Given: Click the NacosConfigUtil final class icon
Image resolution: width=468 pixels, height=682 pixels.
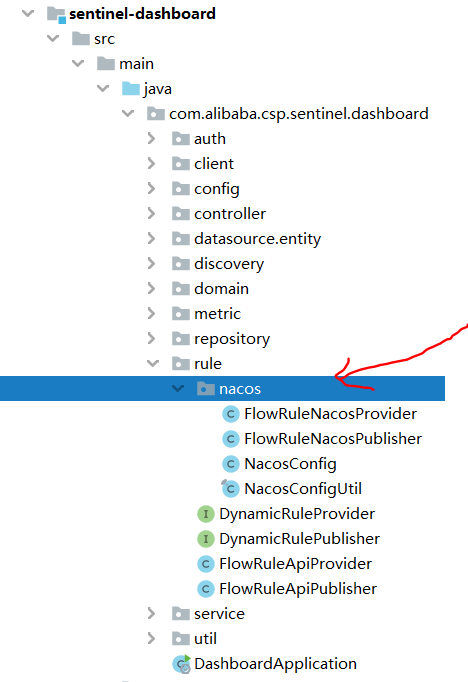Looking at the screenshot, I should 231,488.
